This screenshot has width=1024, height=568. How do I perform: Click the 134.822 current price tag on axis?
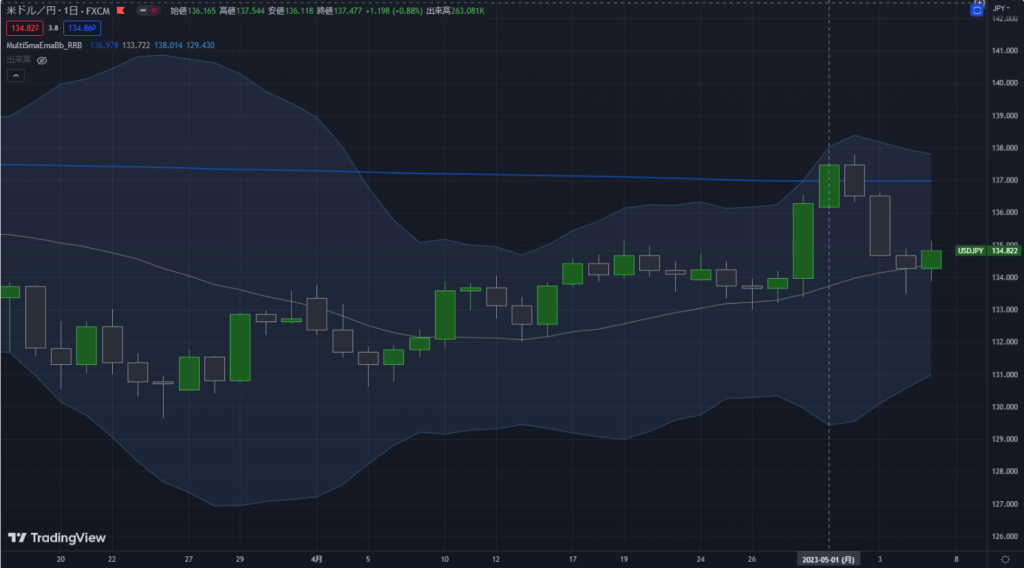(1003, 251)
